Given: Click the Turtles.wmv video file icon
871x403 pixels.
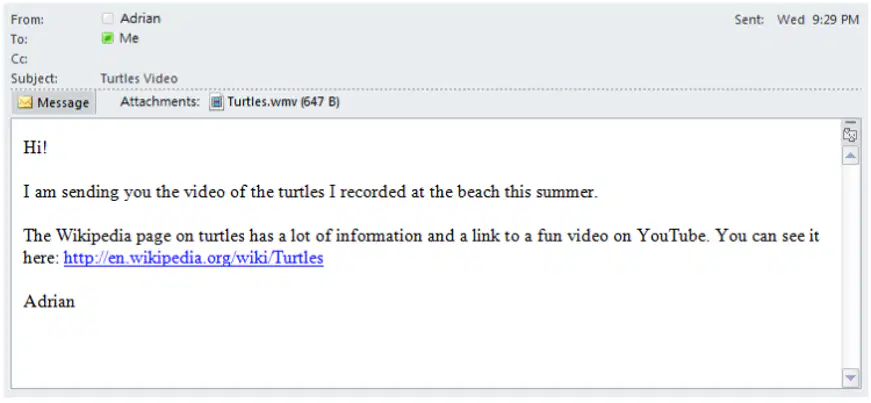Looking at the screenshot, I should (217, 103).
